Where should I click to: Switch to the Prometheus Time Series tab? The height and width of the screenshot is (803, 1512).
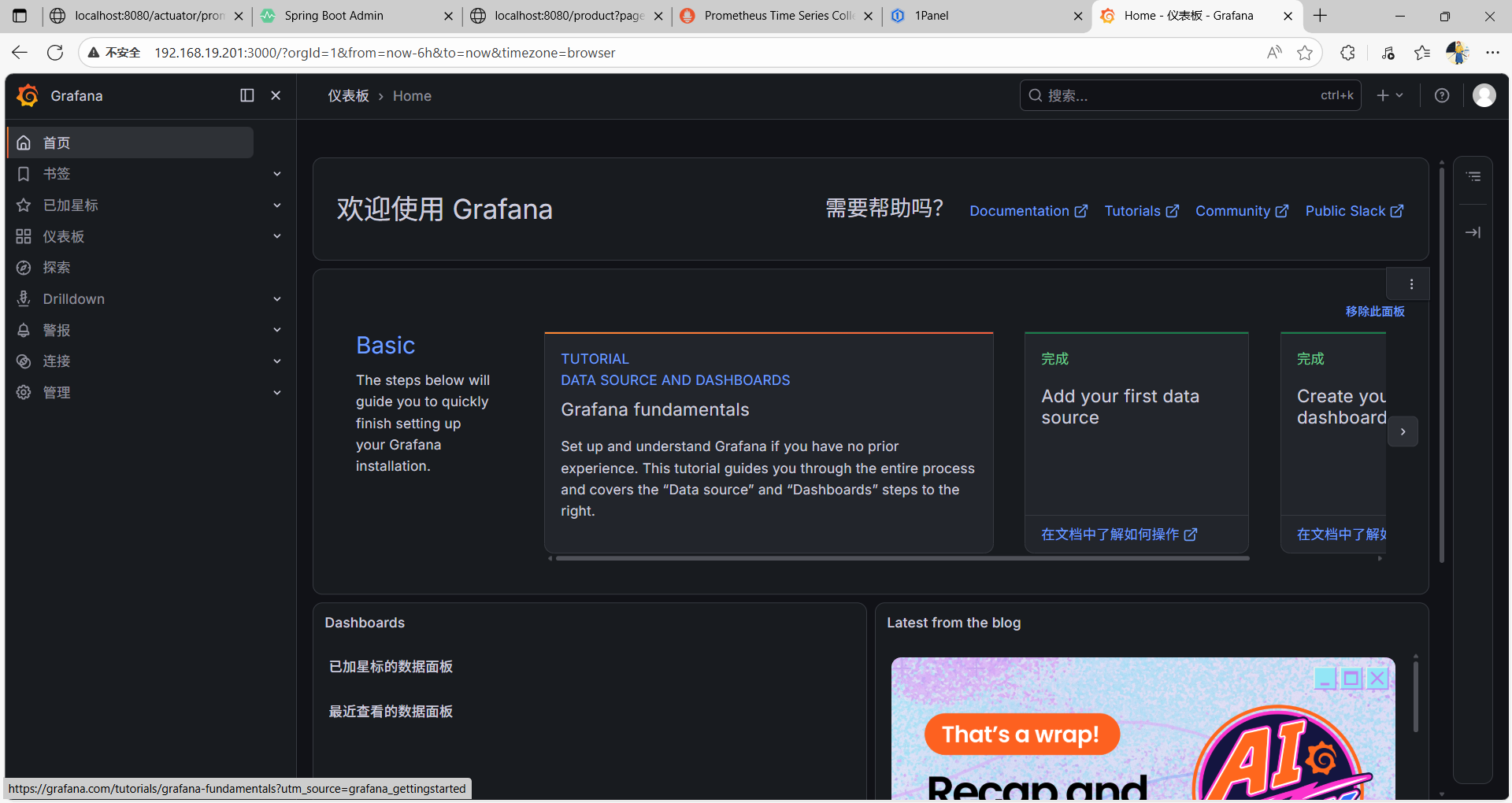tap(776, 16)
